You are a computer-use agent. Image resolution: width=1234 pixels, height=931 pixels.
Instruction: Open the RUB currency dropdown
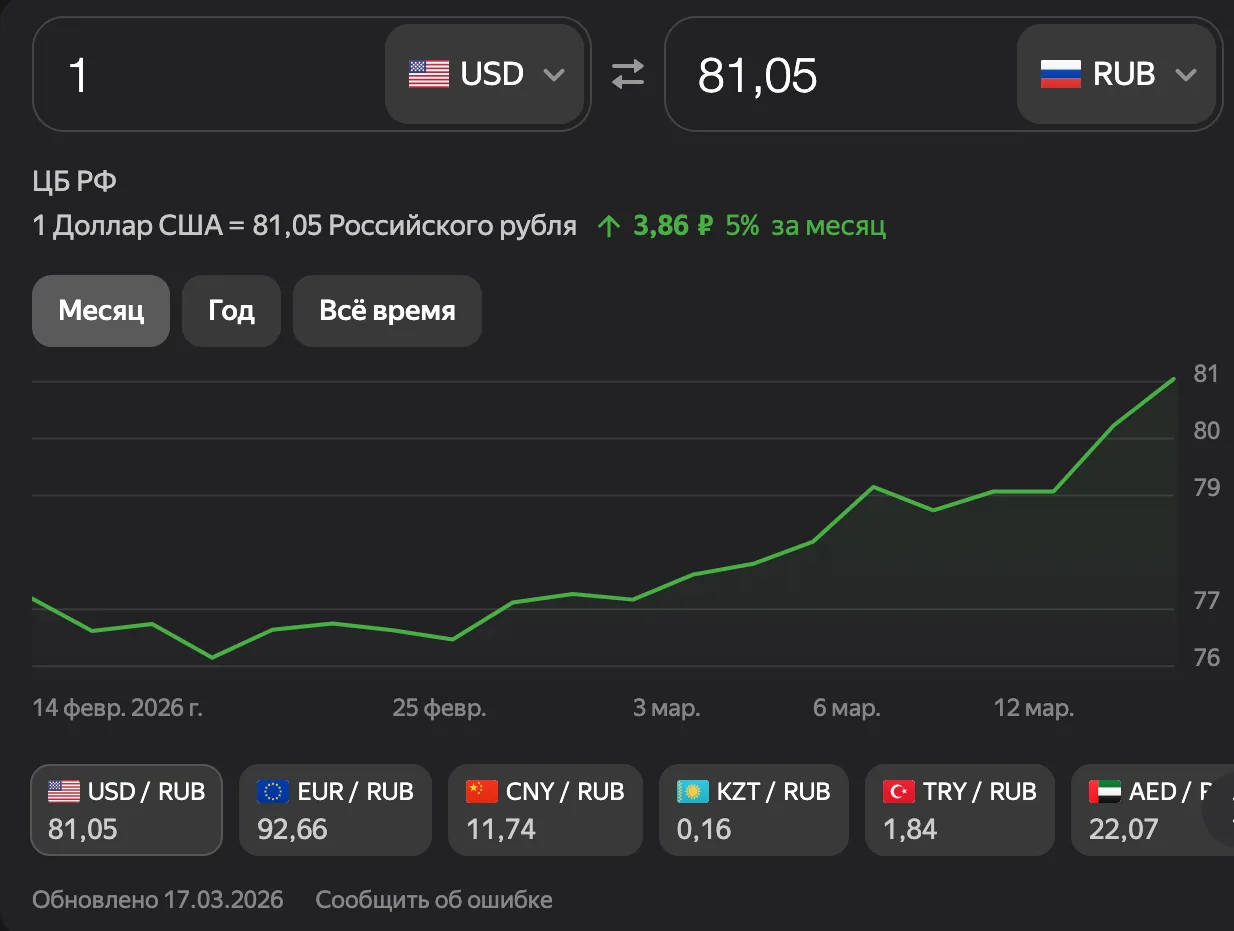(x=1117, y=74)
